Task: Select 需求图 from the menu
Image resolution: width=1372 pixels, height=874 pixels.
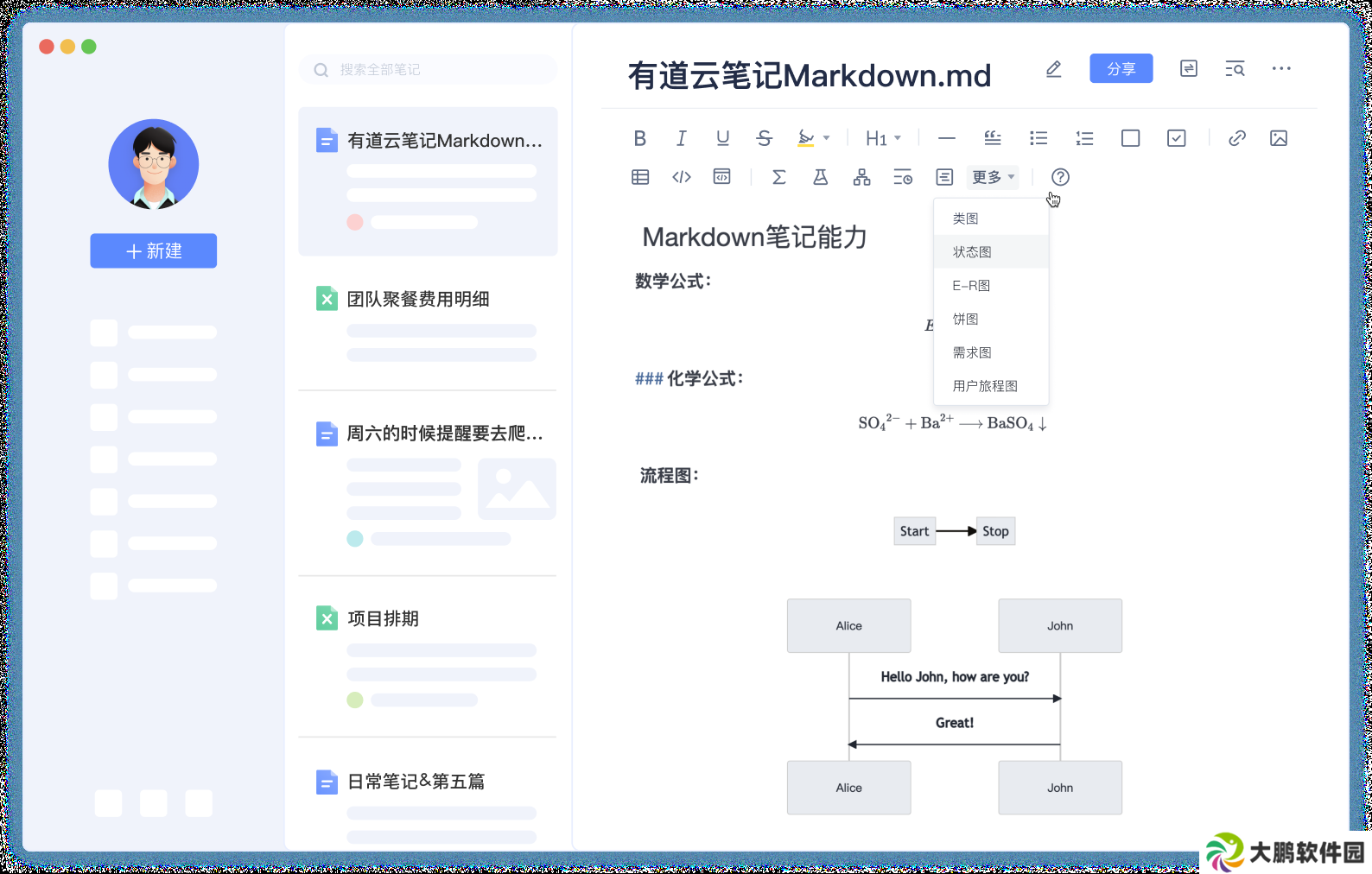Action: pyautogui.click(x=991, y=353)
